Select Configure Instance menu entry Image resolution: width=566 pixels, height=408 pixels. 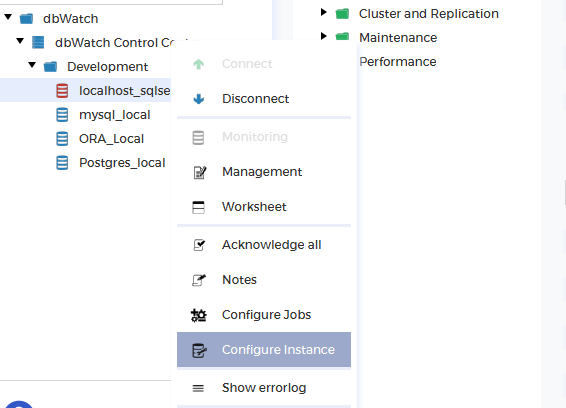[x=264, y=350]
